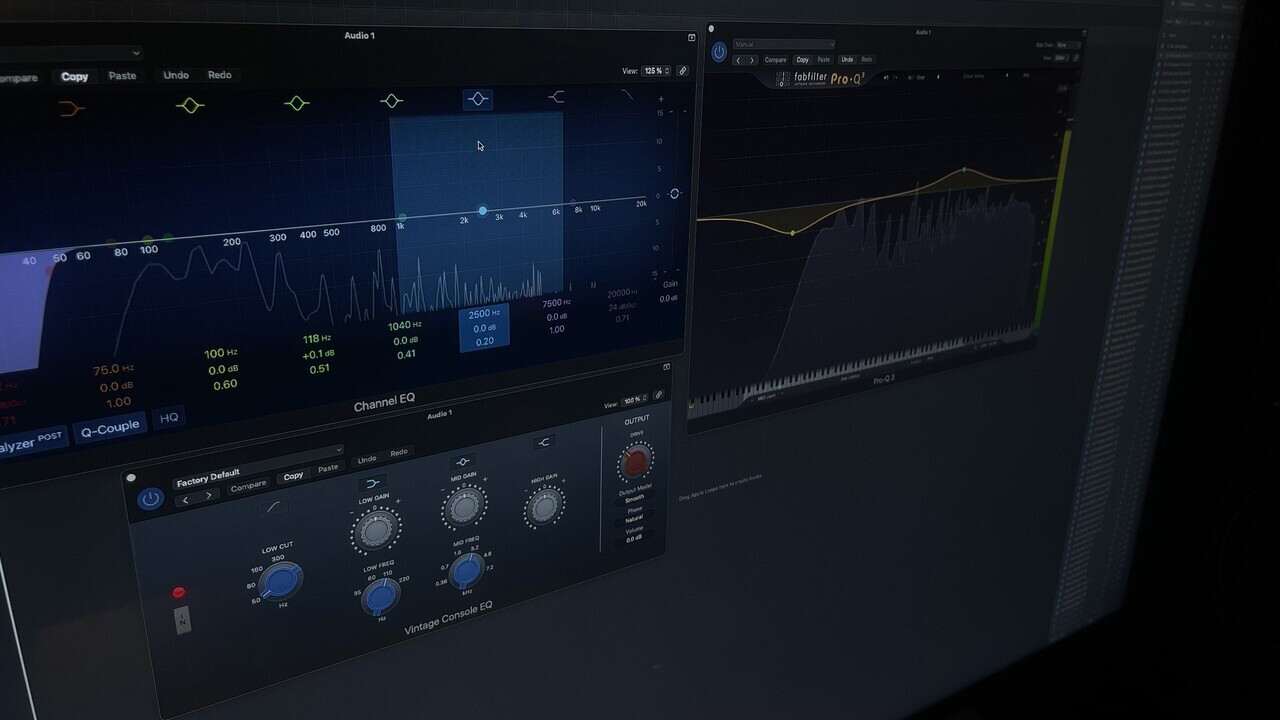Screen dimensions: 1280x720
Task: Open the Manual preset dropdown in Pro-Q 3
Action: tap(784, 44)
